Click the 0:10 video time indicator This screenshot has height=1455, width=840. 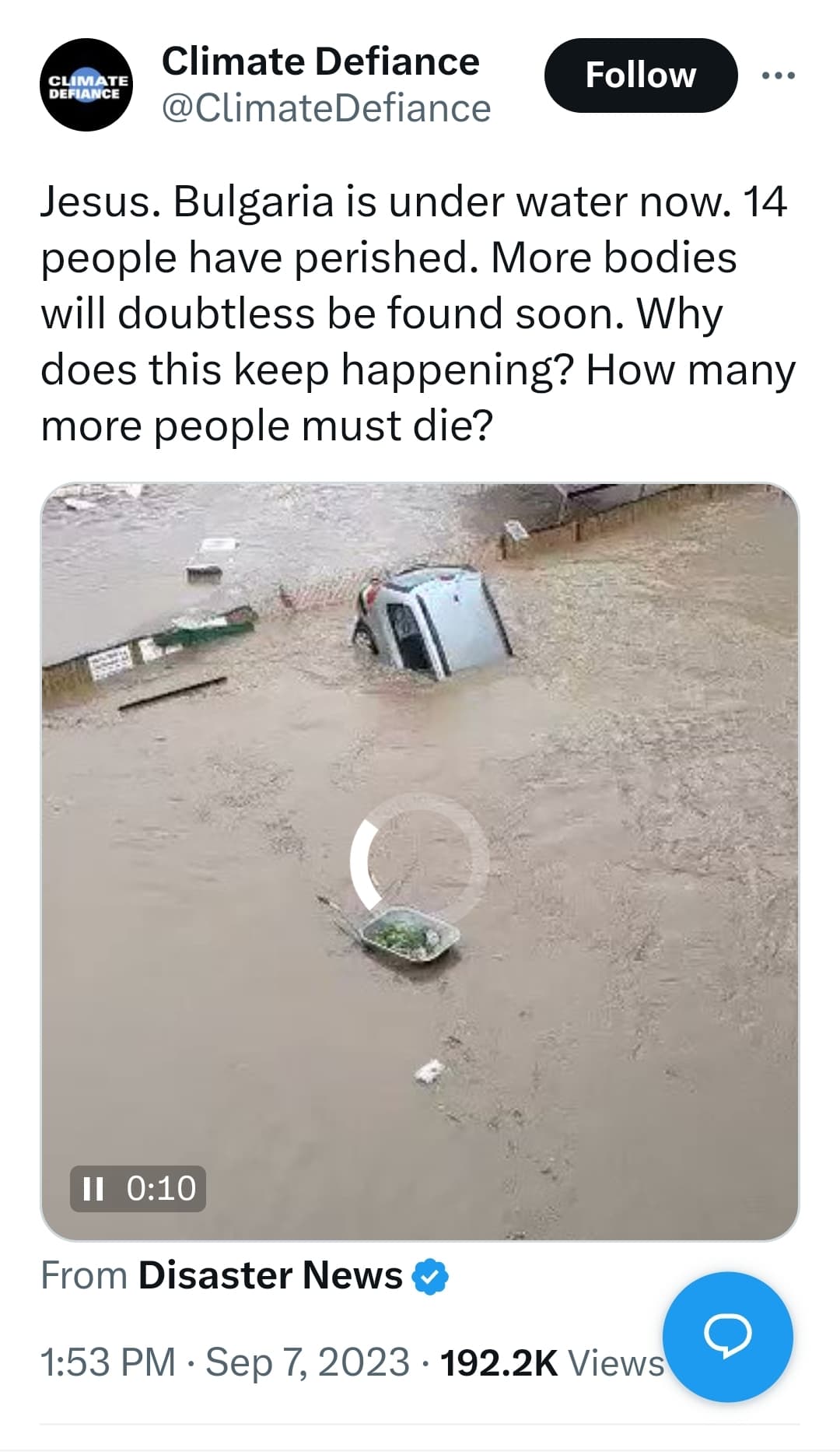tap(161, 1188)
